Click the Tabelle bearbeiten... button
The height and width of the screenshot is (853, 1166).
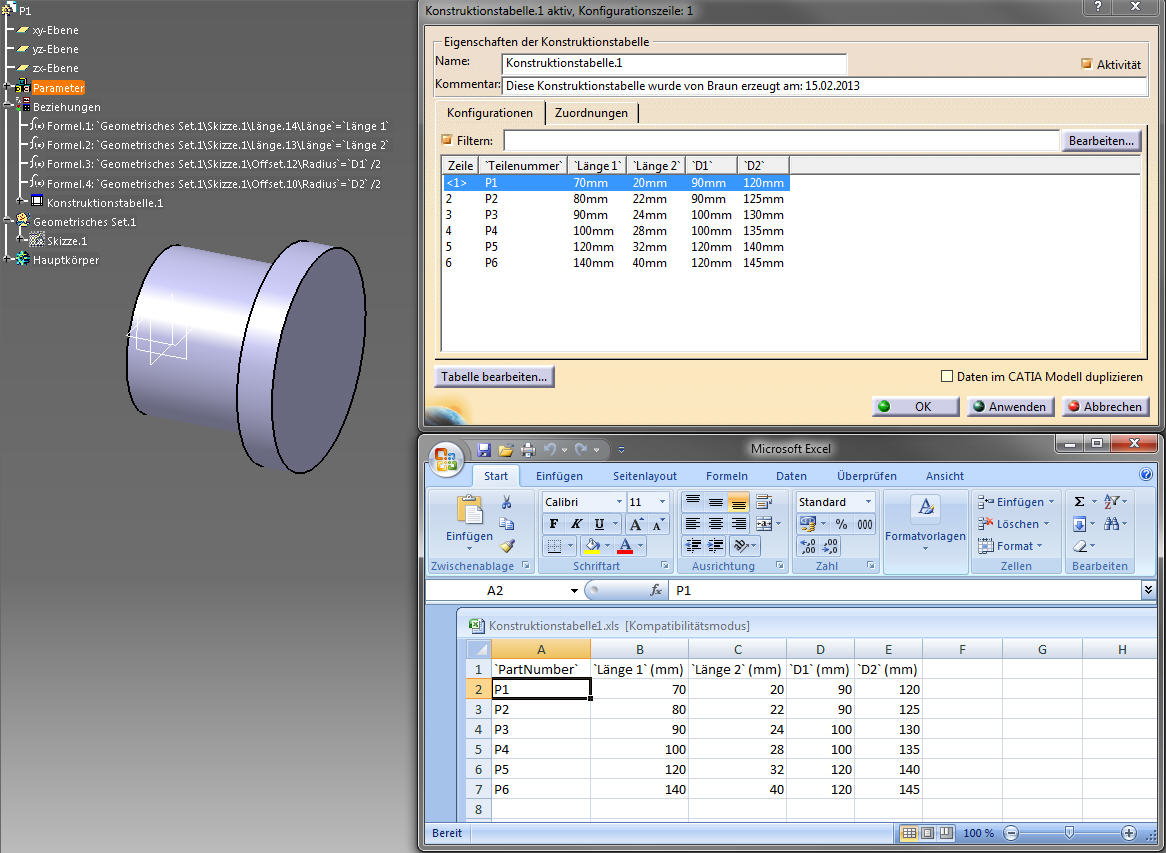494,376
